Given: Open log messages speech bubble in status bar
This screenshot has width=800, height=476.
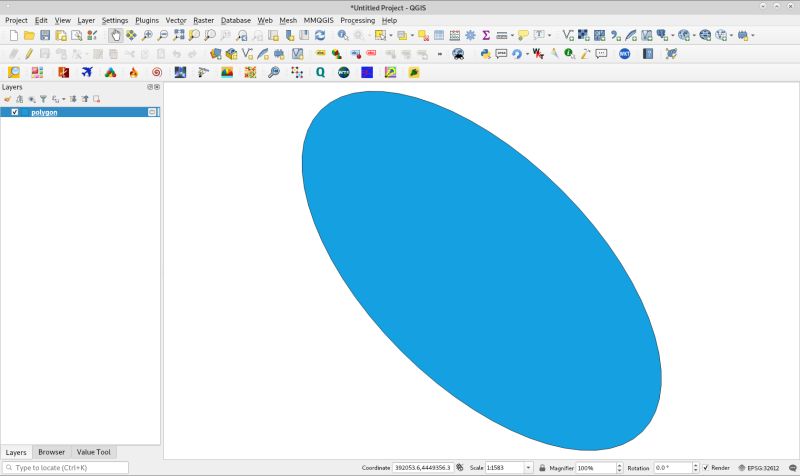Looking at the screenshot, I should click(792, 468).
